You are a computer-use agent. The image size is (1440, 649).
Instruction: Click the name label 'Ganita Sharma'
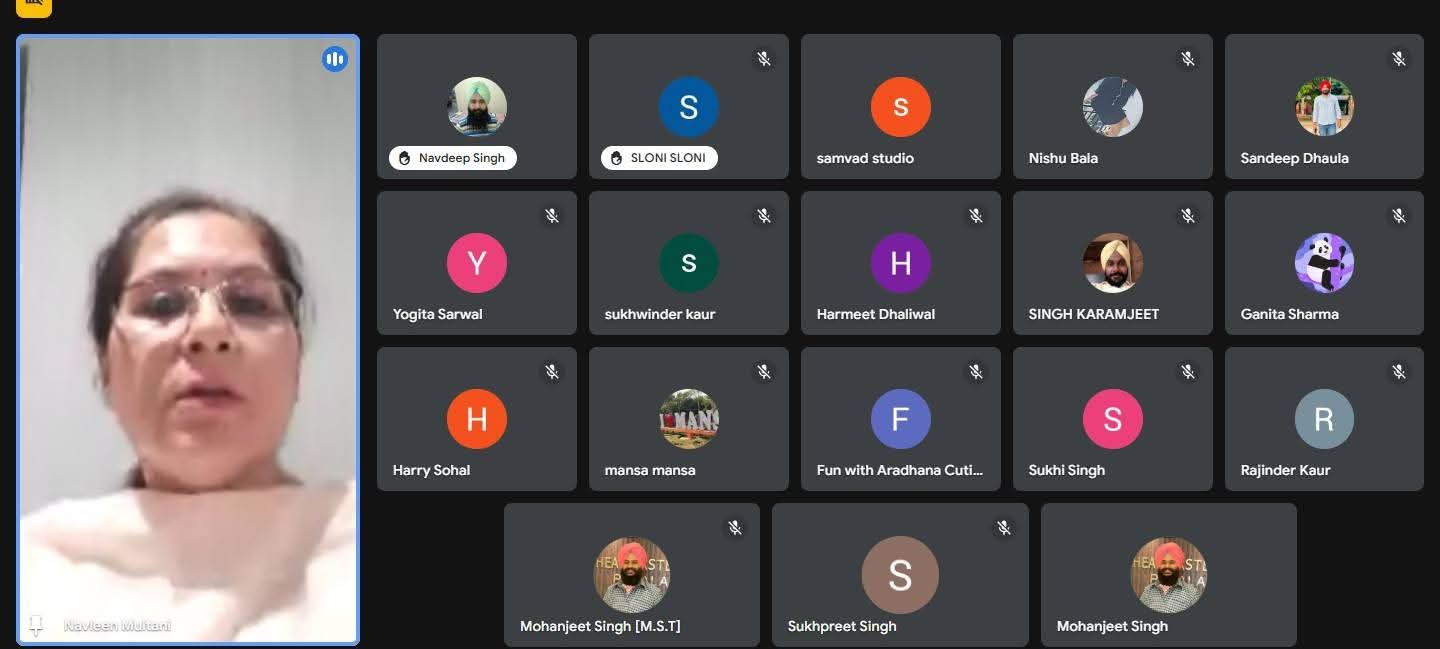click(x=1289, y=314)
